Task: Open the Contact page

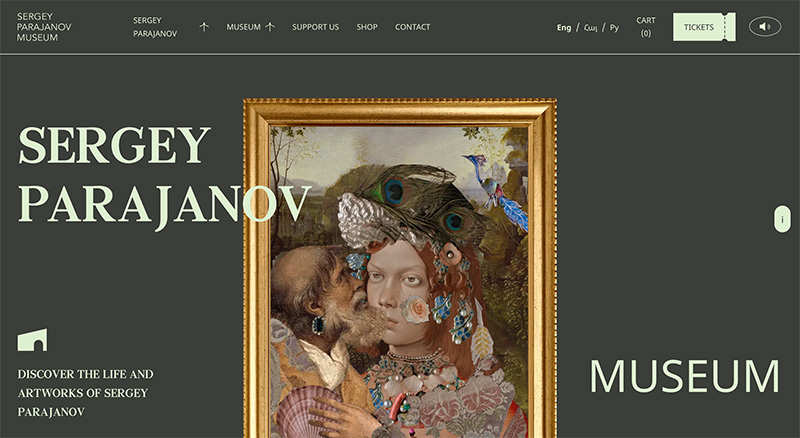Action: tap(412, 27)
